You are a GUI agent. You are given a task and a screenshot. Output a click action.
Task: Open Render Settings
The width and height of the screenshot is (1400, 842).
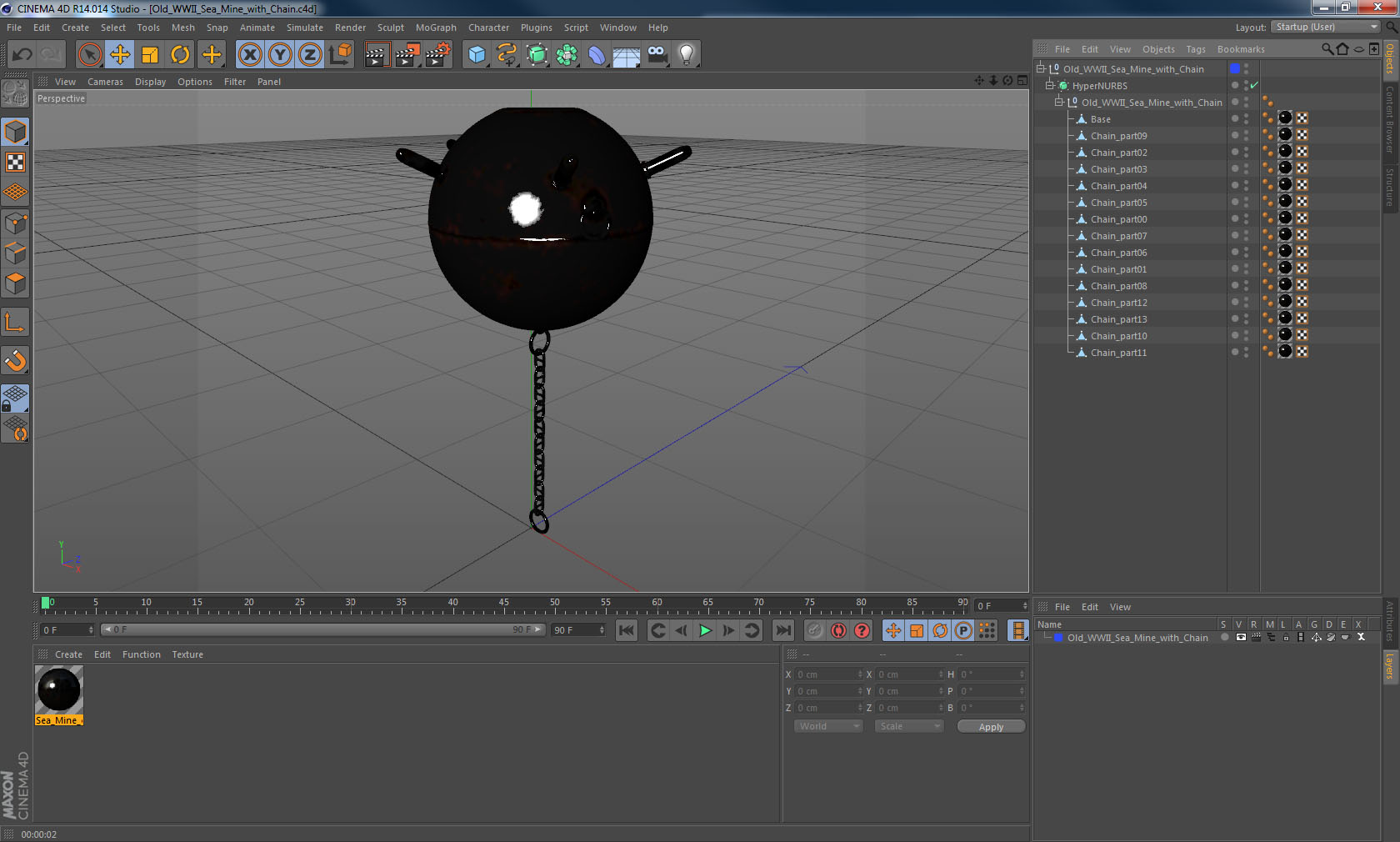(438, 55)
